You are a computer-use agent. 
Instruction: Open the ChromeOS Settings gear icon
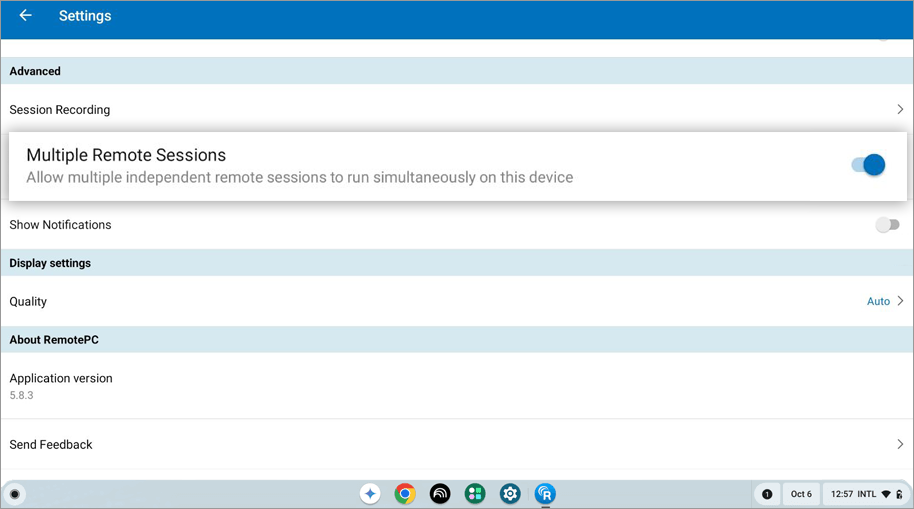pos(510,494)
